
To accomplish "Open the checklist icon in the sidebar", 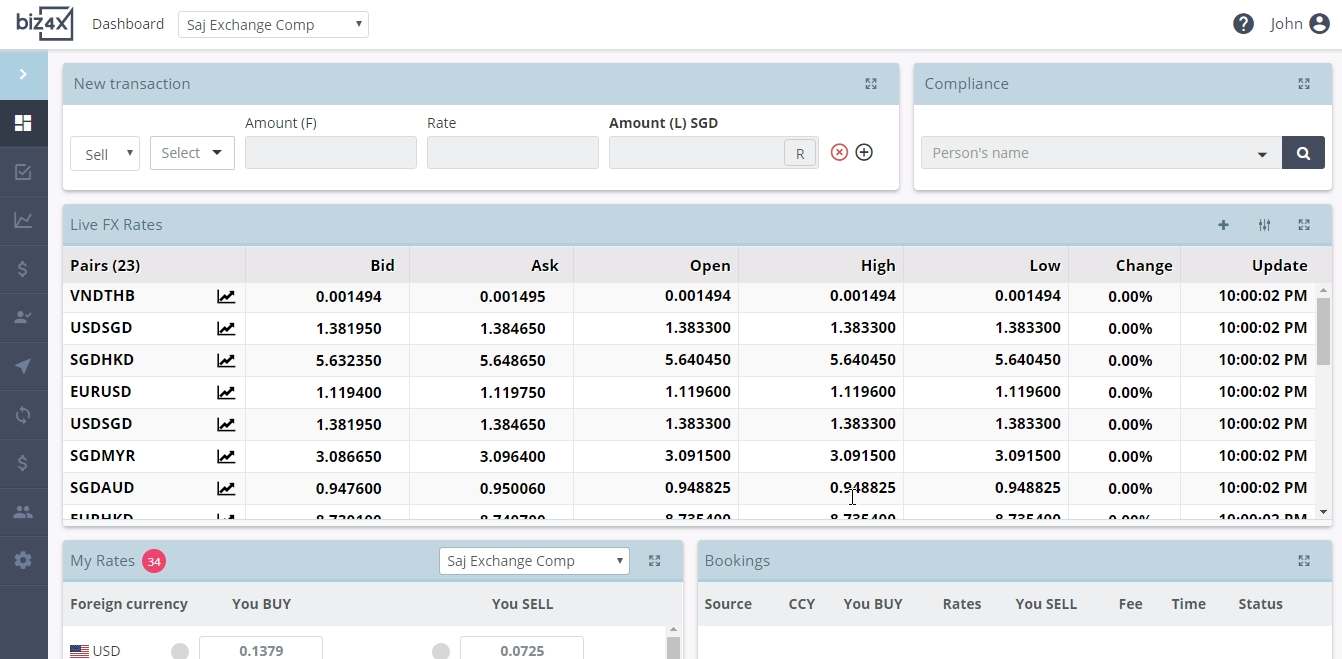I will pos(23,173).
